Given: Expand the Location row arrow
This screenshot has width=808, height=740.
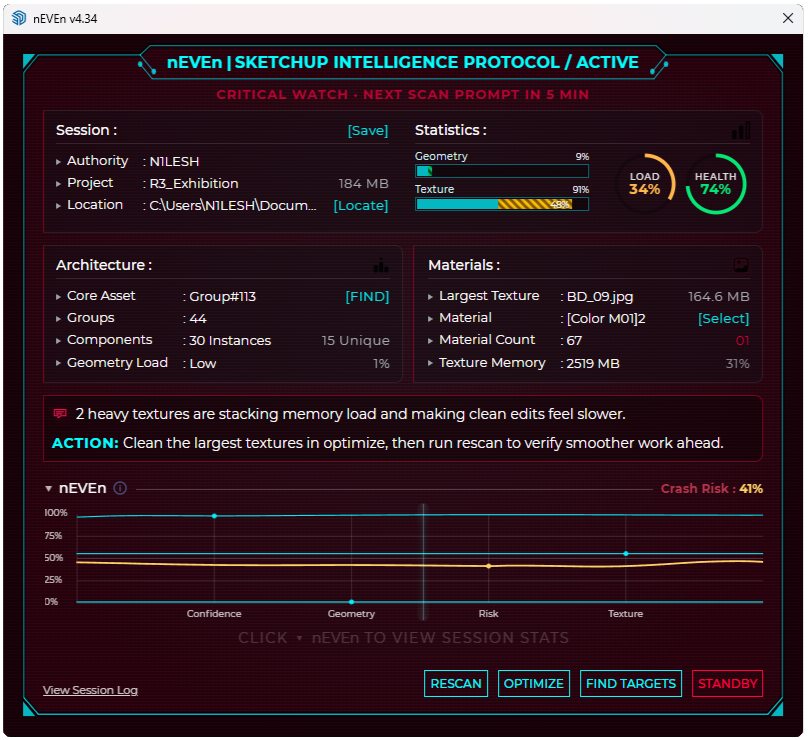Looking at the screenshot, I should 58,206.
